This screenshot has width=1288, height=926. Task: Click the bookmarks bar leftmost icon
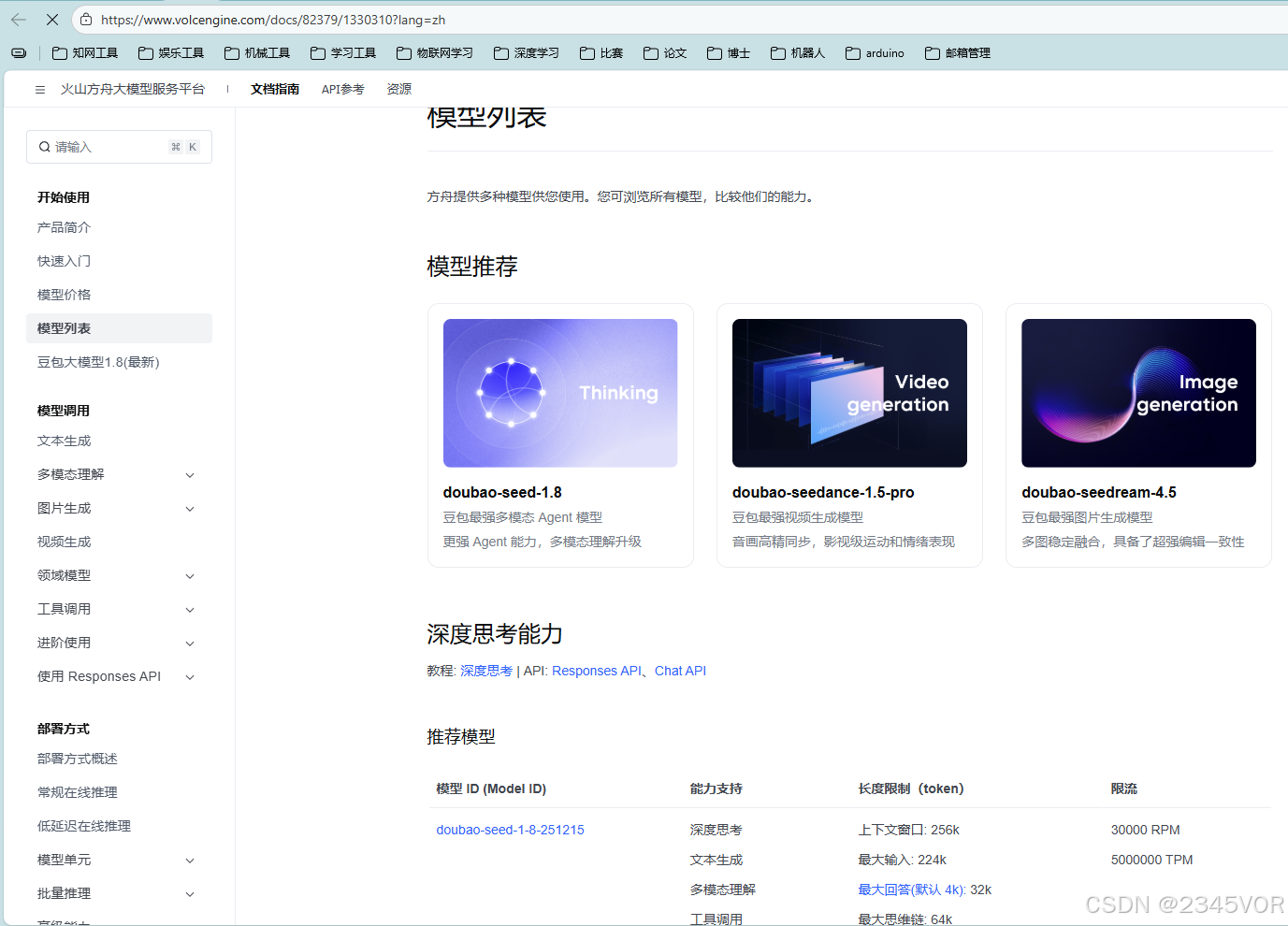[x=19, y=53]
